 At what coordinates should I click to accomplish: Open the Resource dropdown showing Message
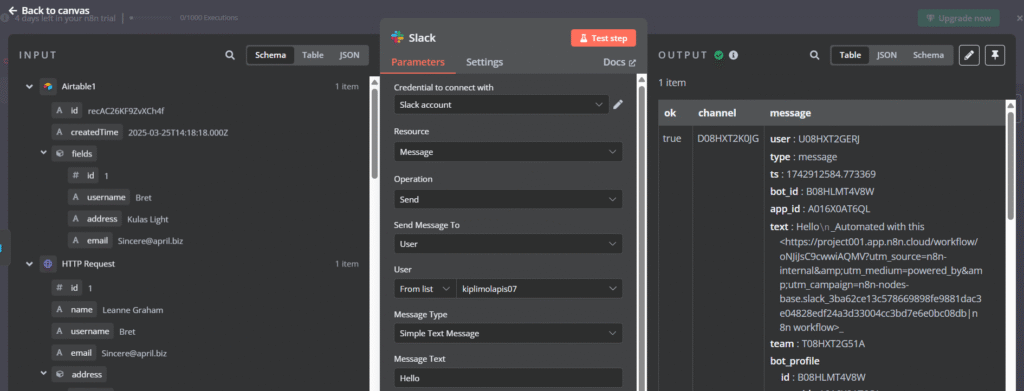508,152
